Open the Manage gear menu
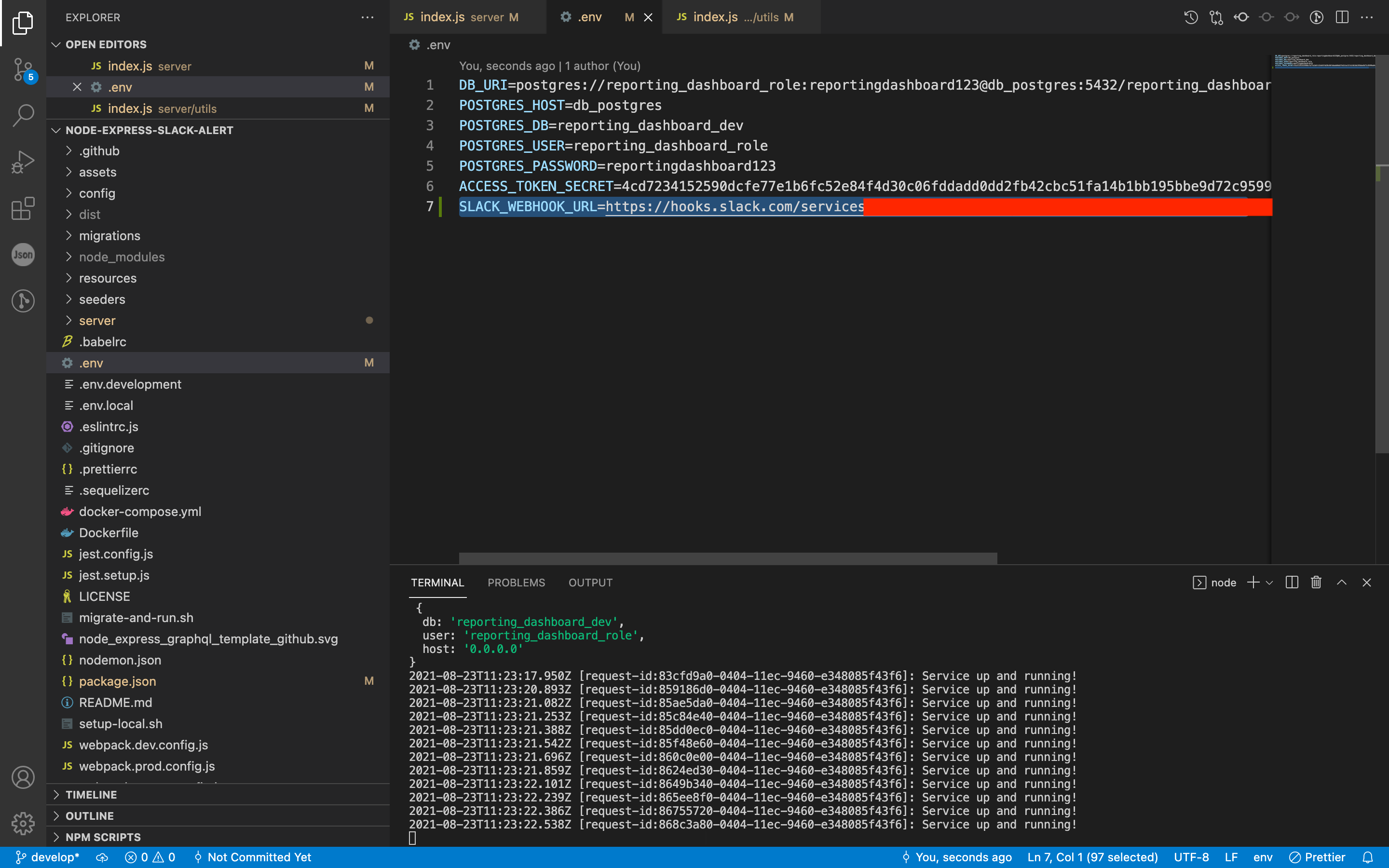 click(23, 823)
